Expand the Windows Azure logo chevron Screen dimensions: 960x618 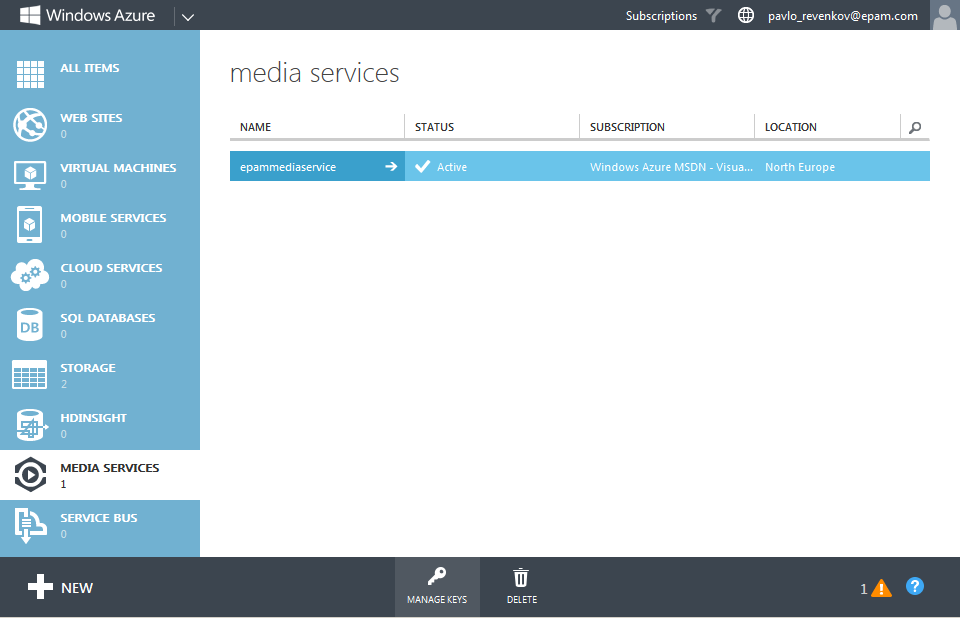pos(186,16)
